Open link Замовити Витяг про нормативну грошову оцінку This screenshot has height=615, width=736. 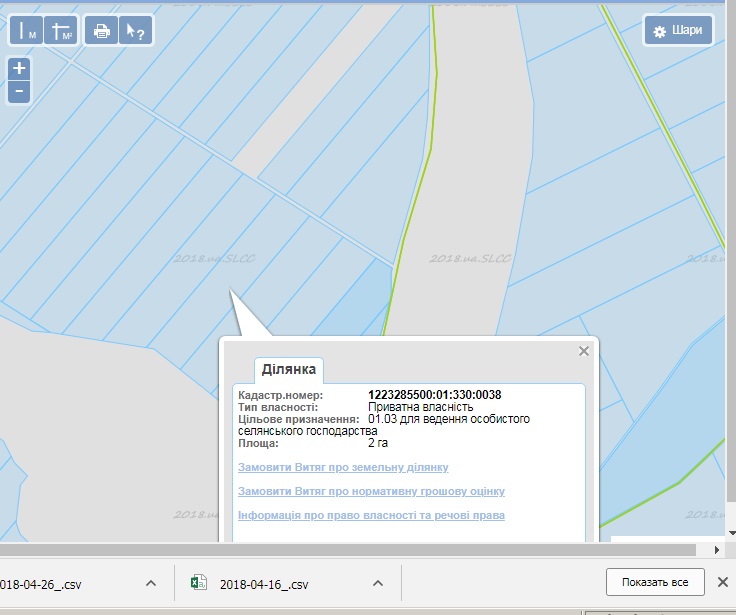click(371, 491)
